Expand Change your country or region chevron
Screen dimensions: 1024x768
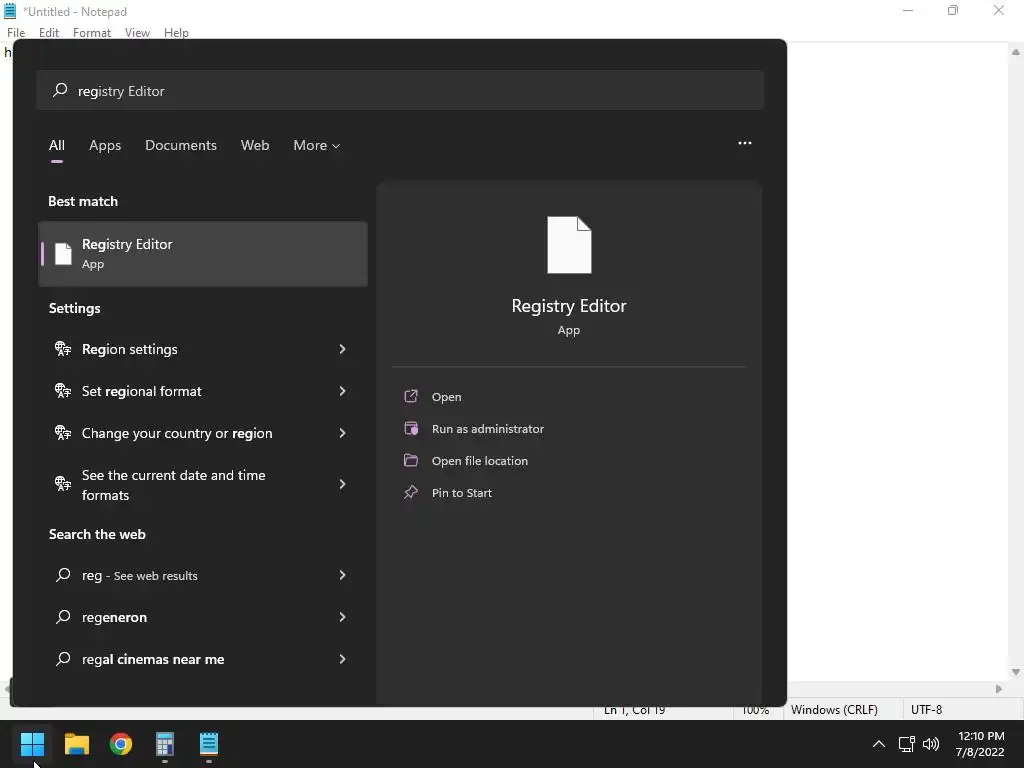pos(342,432)
